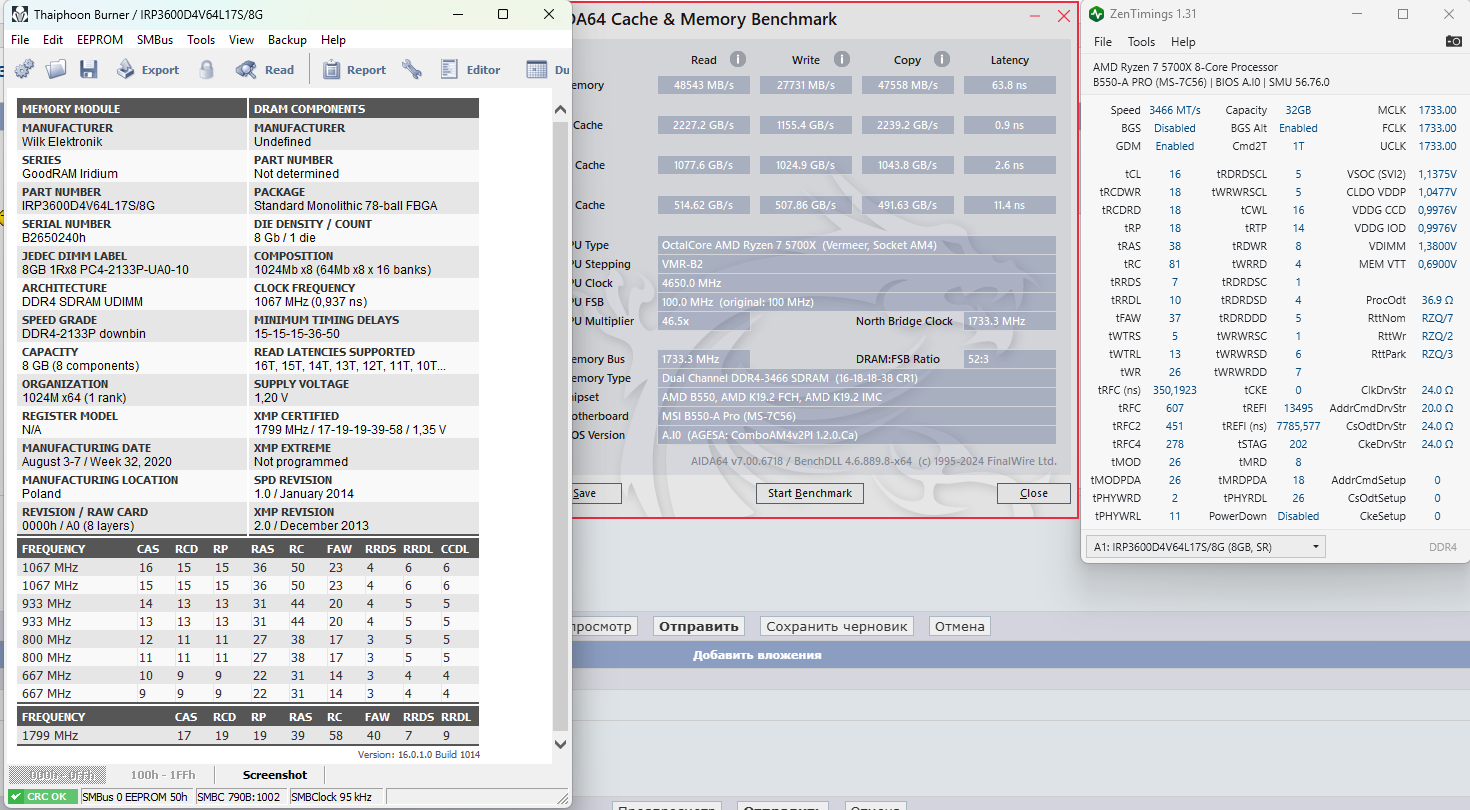This screenshot has height=810, width=1470.
Task: Open the SMBus menu
Action: [x=155, y=40]
